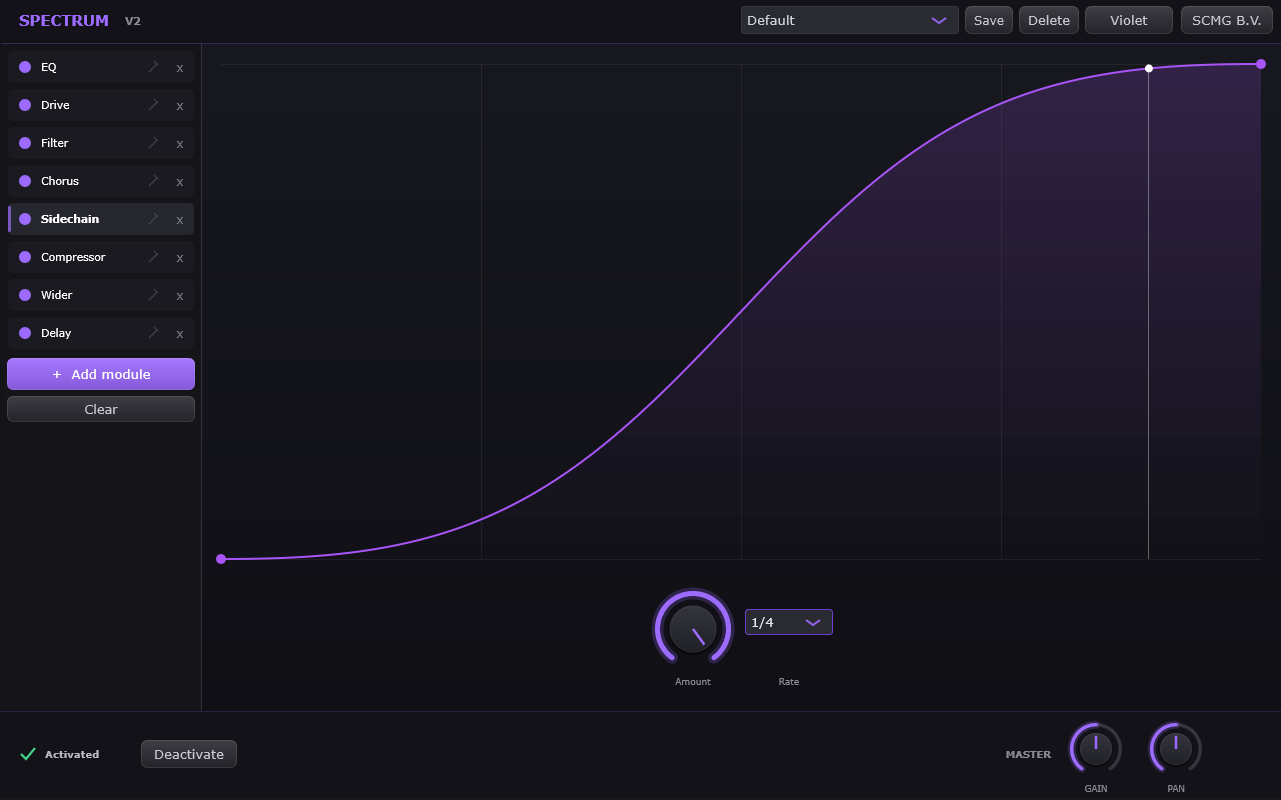
Task: Remove the Delay module with its x
Action: pos(180,334)
